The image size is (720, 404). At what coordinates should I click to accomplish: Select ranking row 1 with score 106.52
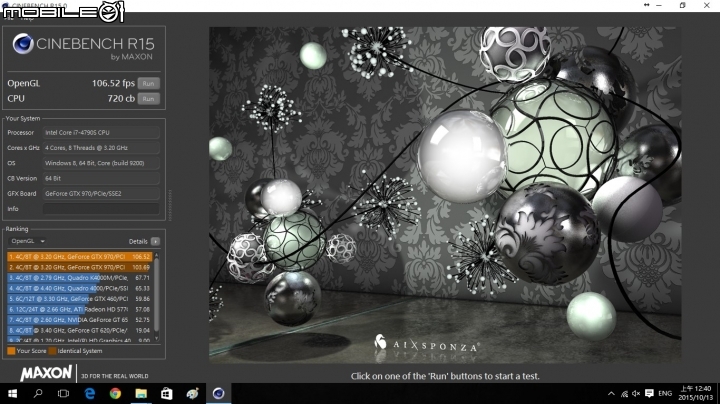(x=80, y=257)
